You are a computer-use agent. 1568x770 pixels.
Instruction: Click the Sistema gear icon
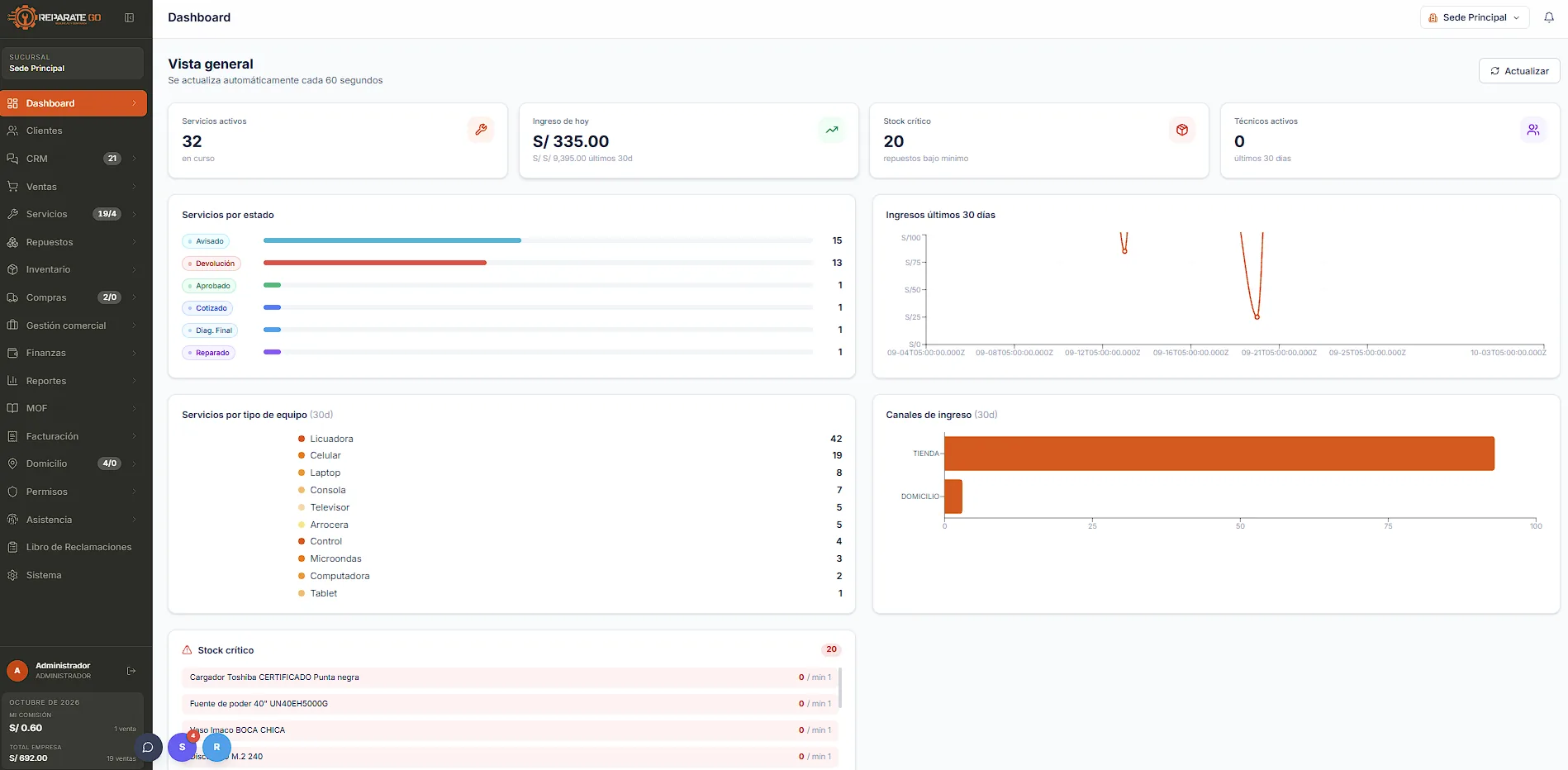click(x=12, y=575)
